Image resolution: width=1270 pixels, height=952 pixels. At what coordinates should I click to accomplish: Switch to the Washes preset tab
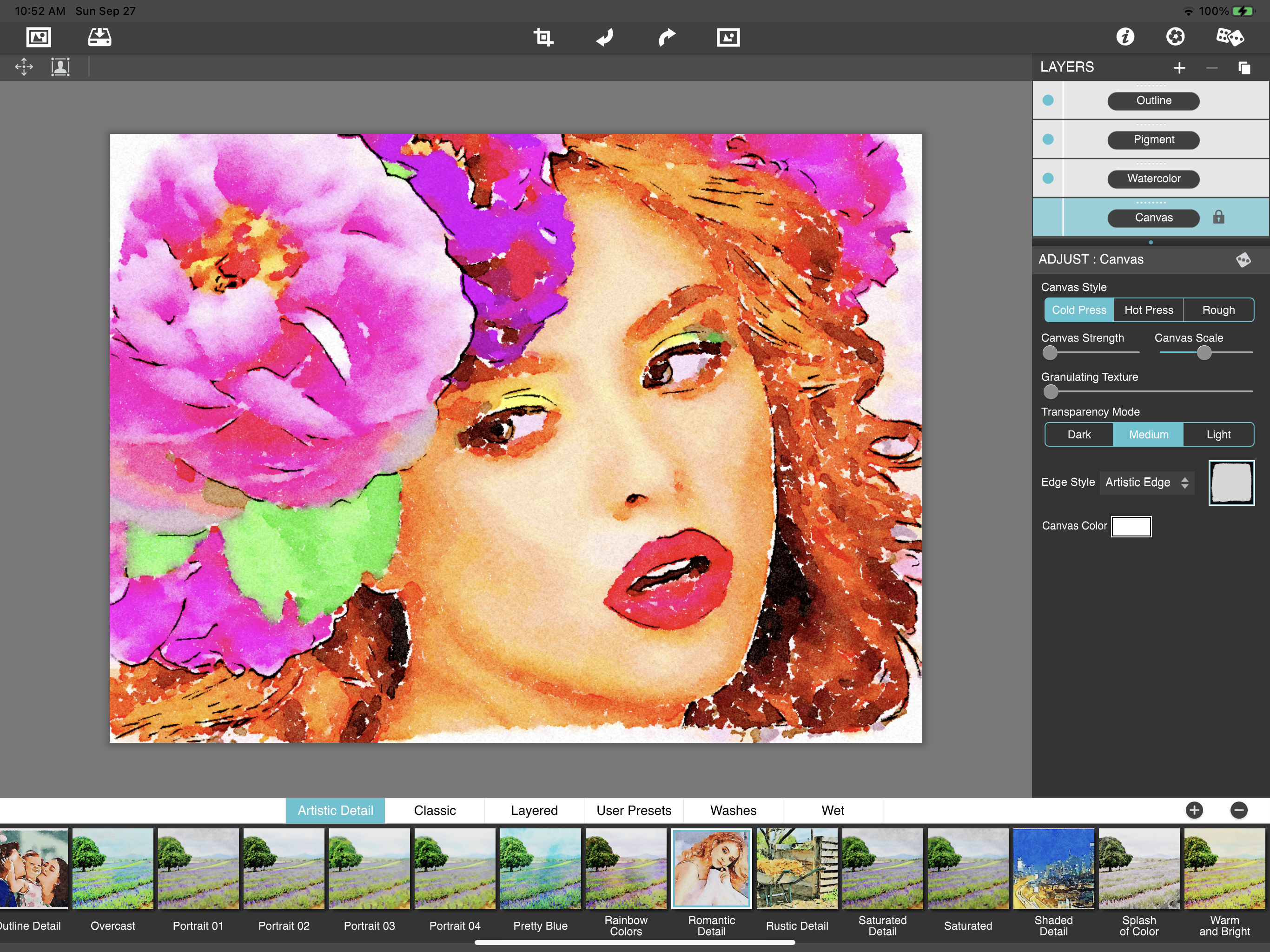coord(733,810)
